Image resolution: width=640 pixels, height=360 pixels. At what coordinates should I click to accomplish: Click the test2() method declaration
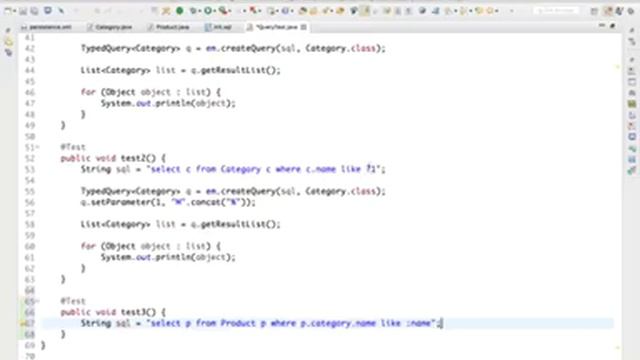(x=113, y=158)
